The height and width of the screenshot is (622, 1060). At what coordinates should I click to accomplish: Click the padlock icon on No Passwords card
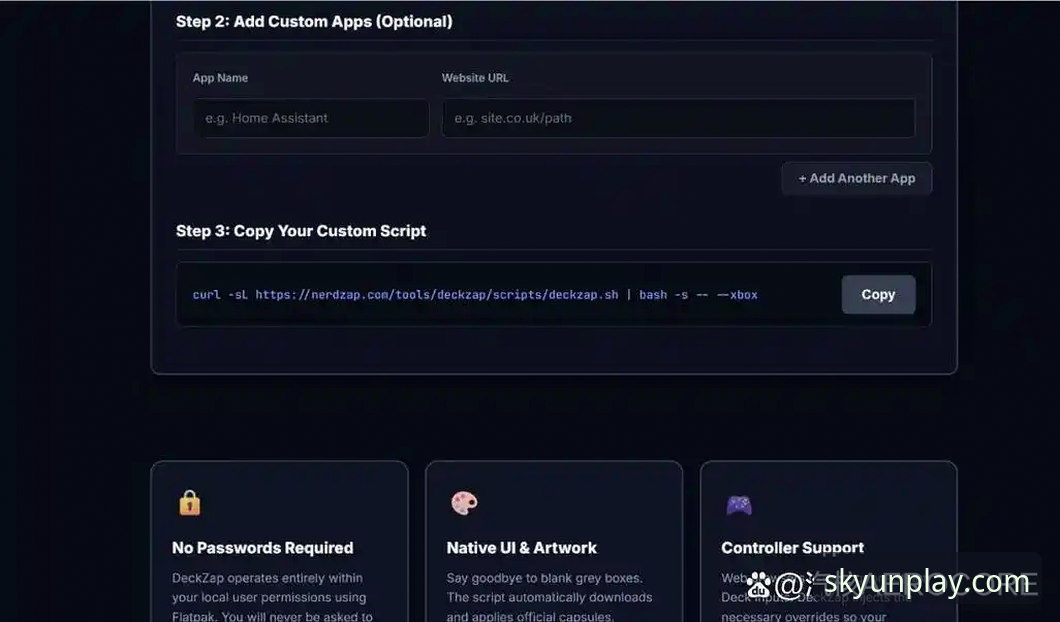(189, 503)
